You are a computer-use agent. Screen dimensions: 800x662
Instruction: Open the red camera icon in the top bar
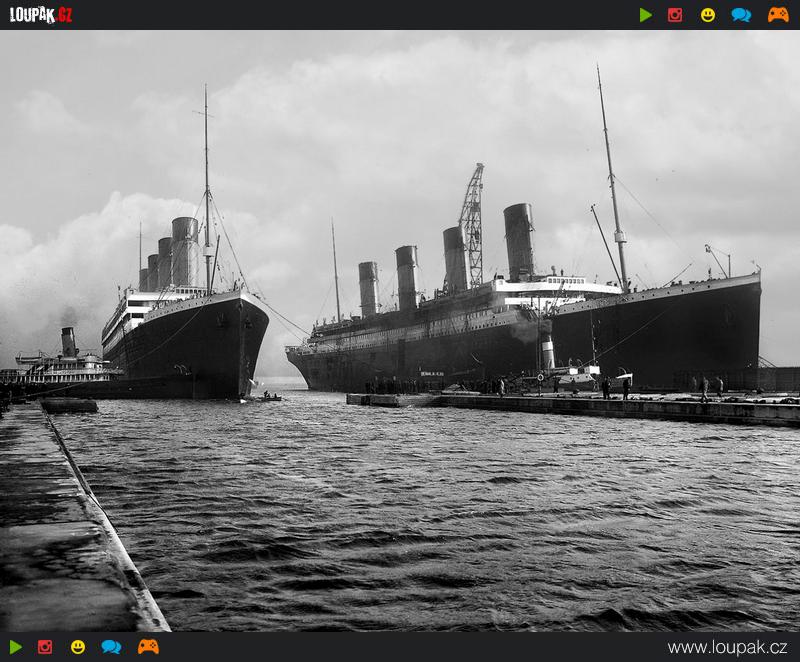[675, 15]
